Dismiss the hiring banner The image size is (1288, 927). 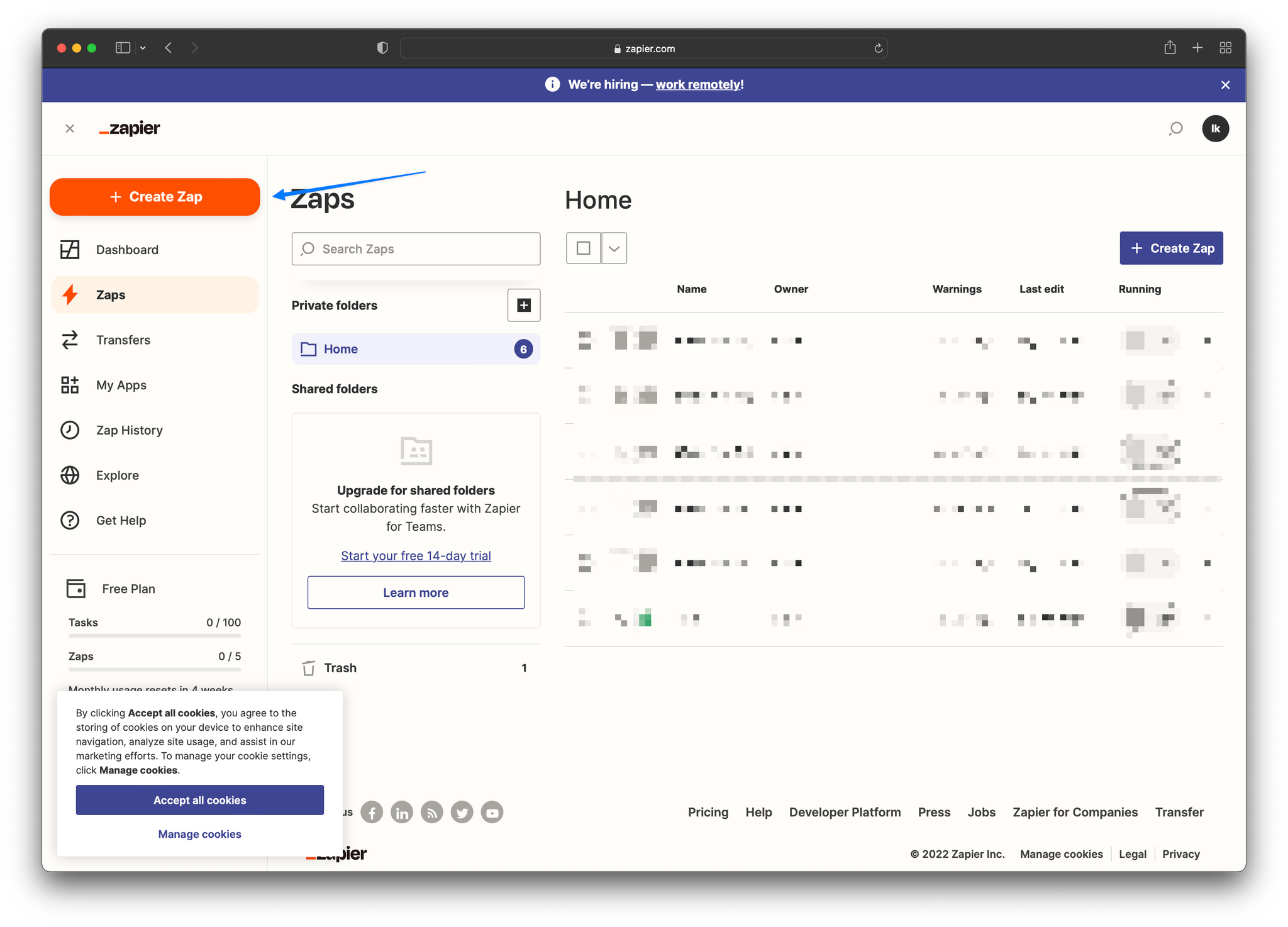[1225, 85]
